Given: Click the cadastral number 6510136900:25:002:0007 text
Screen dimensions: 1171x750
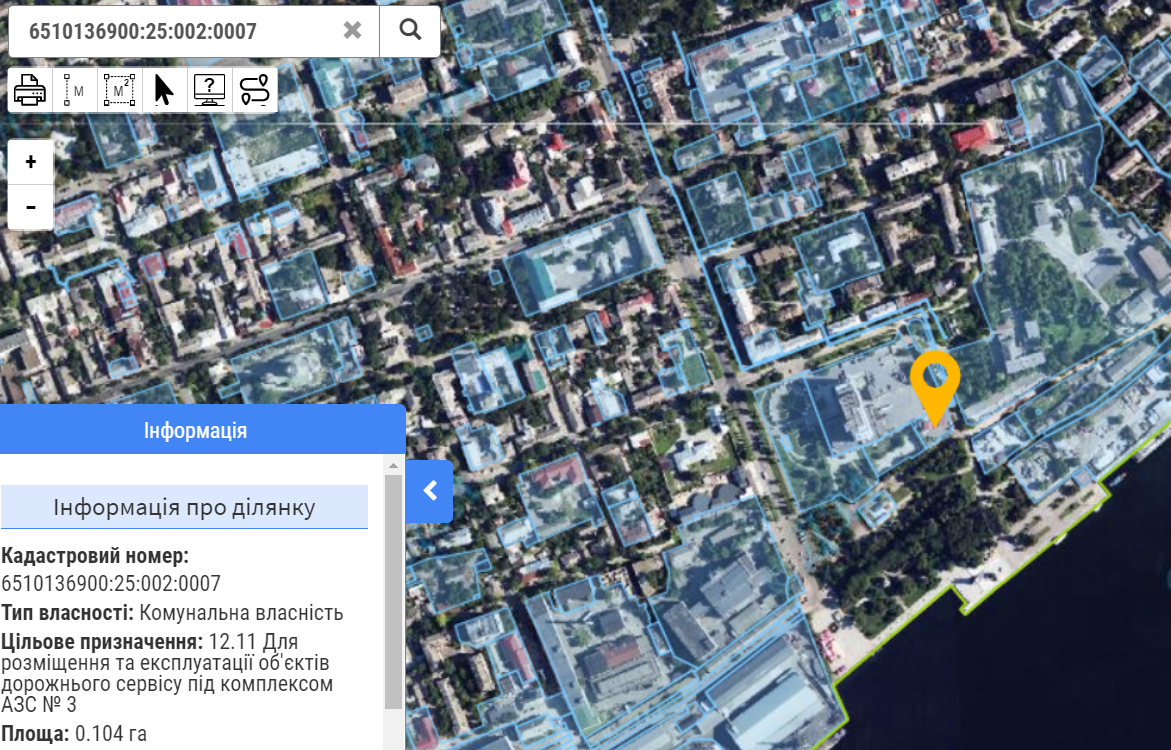Looking at the screenshot, I should [111, 583].
